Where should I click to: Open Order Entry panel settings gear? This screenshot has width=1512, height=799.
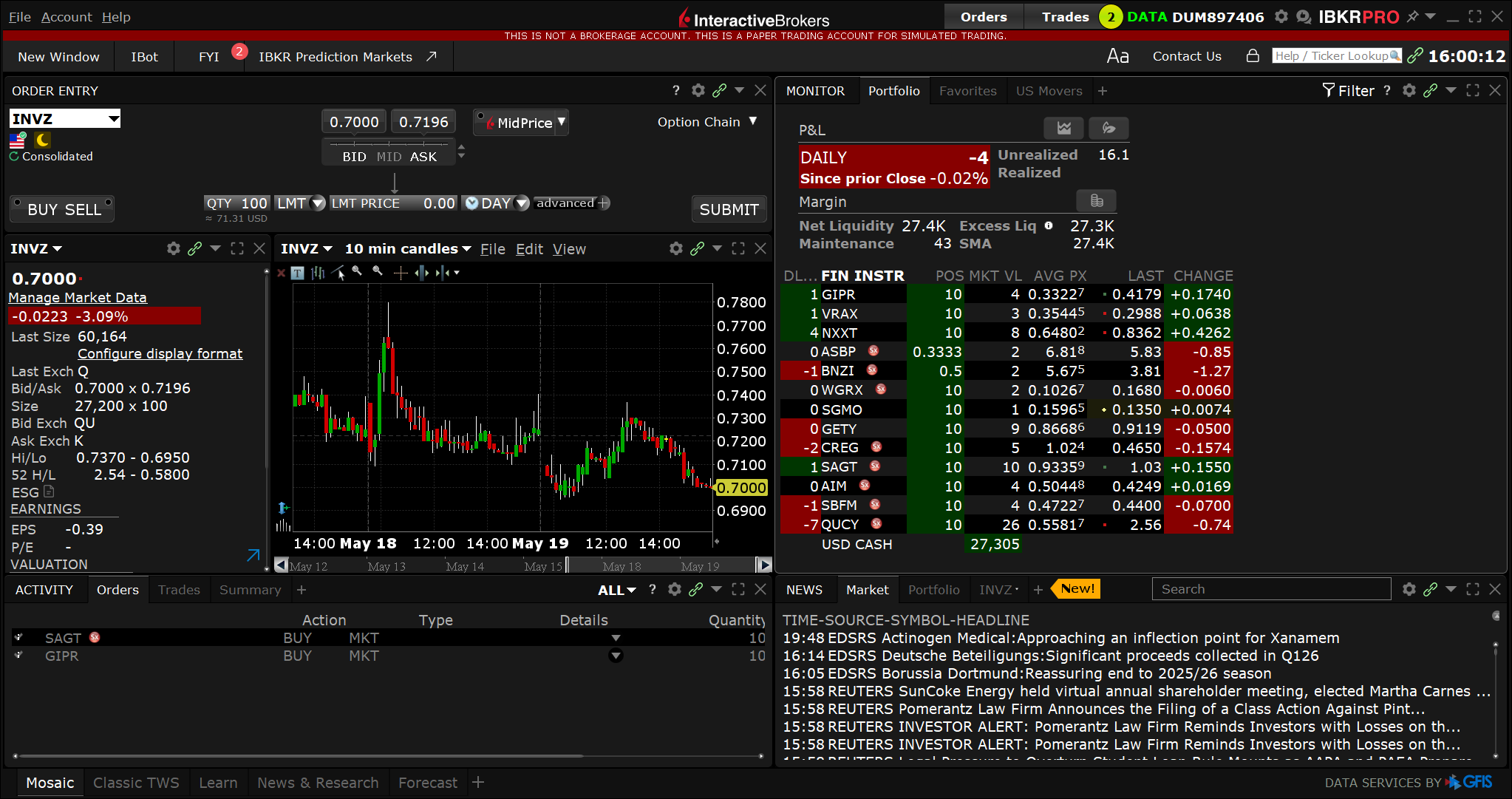click(698, 90)
